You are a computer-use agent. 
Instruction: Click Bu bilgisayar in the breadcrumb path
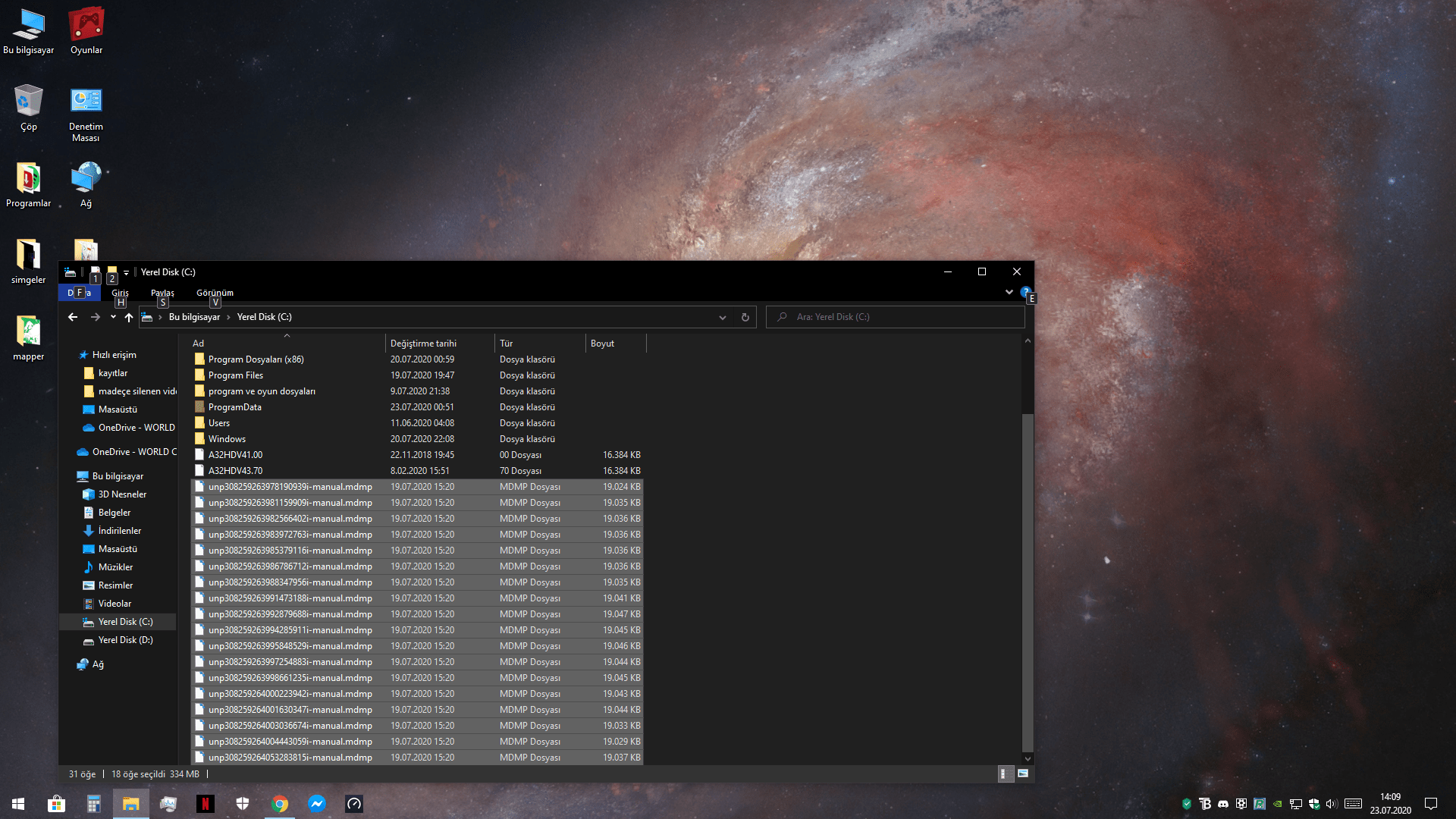pos(194,317)
